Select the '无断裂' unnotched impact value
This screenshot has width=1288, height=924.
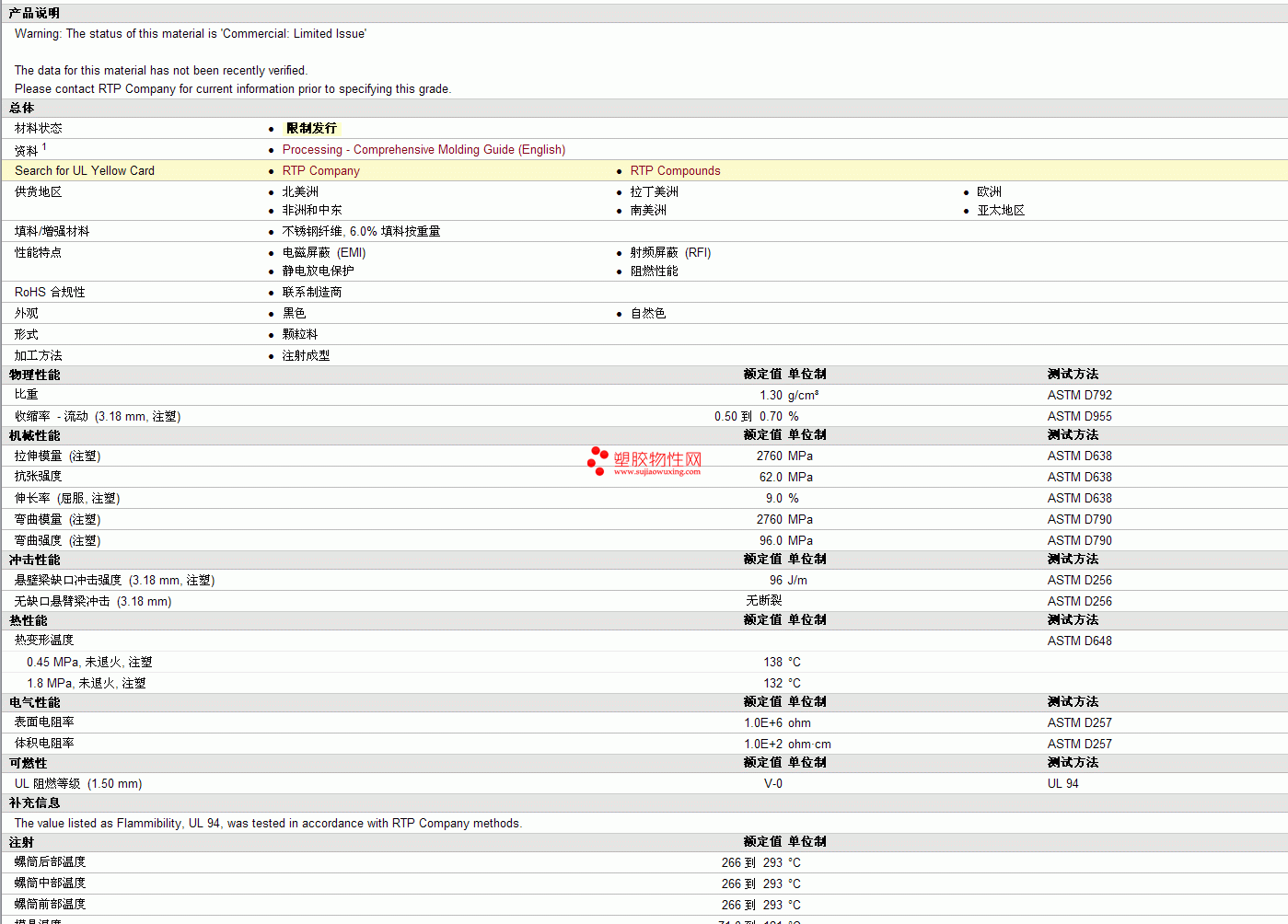point(764,601)
